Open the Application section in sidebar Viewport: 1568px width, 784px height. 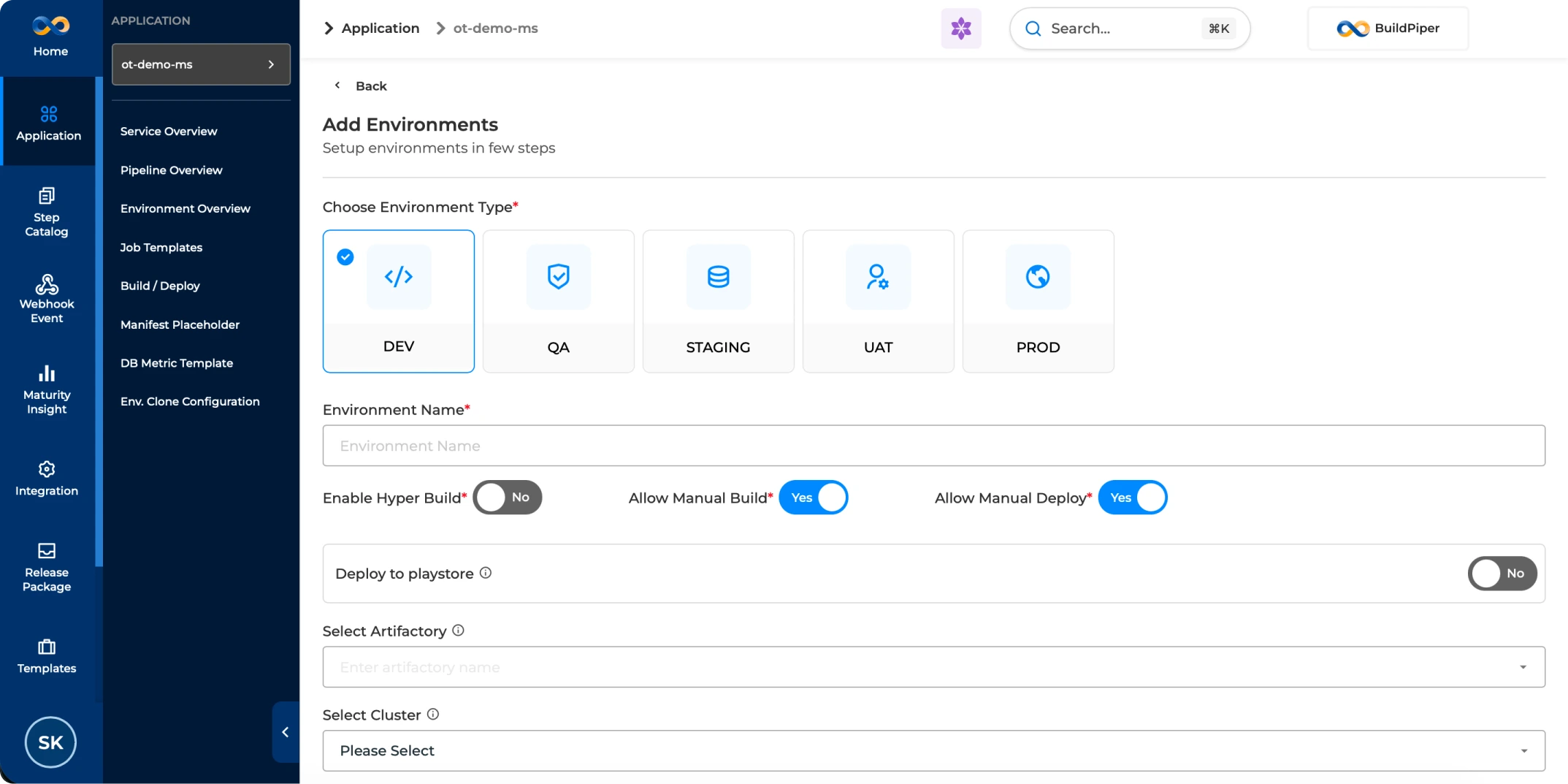tap(48, 123)
